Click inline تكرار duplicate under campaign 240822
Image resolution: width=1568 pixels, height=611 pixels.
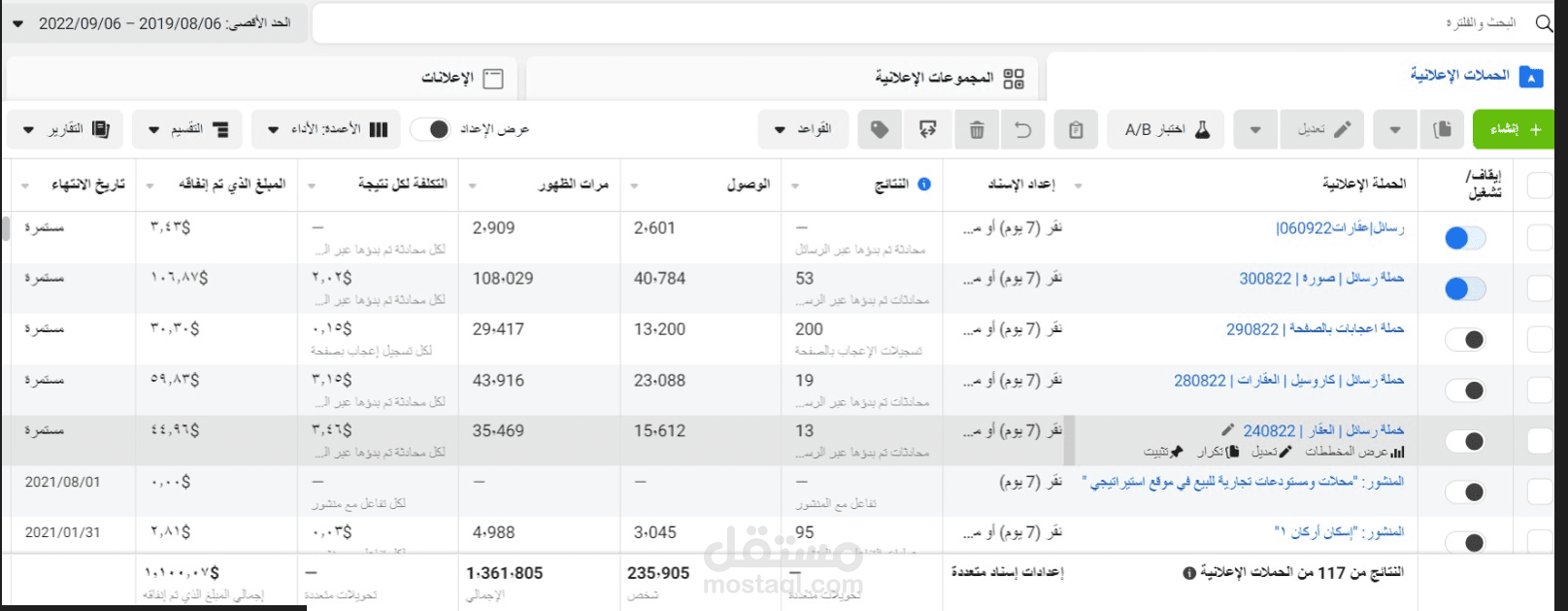1218,452
